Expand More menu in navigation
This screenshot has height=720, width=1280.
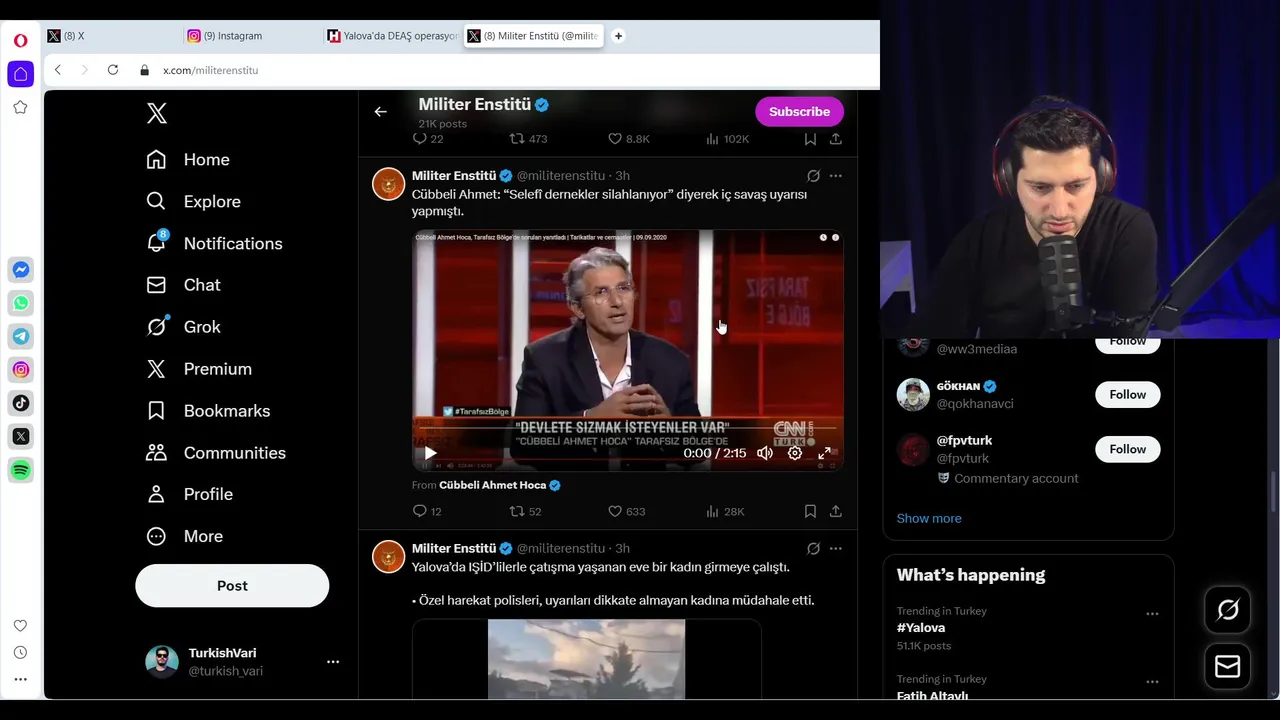tap(185, 536)
